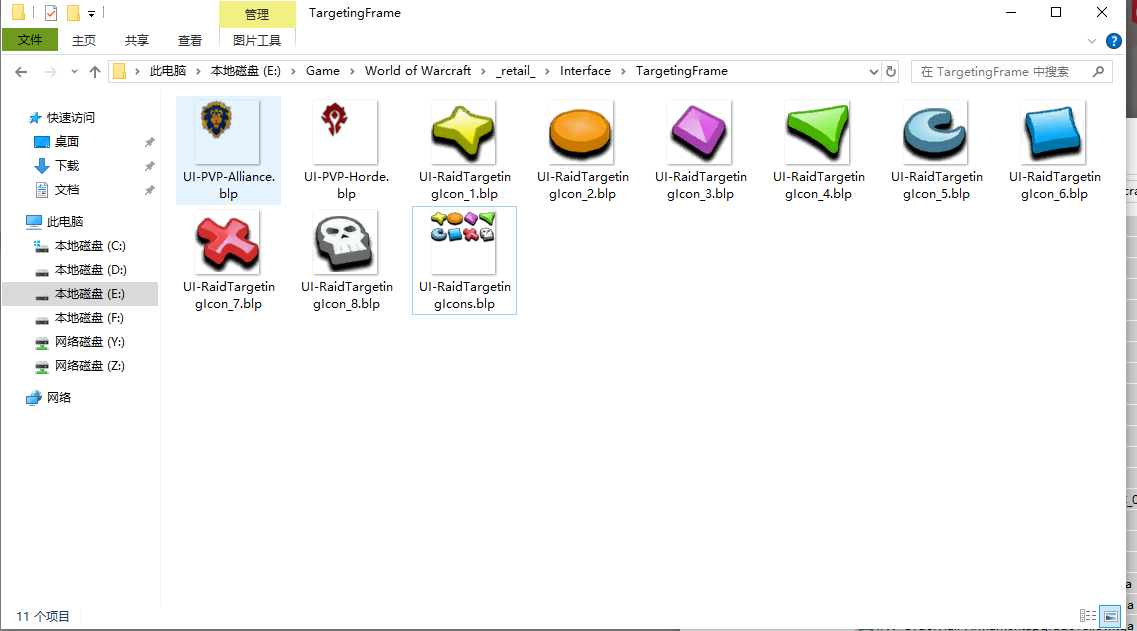
Task: Go up one folder level
Action: (x=95, y=72)
